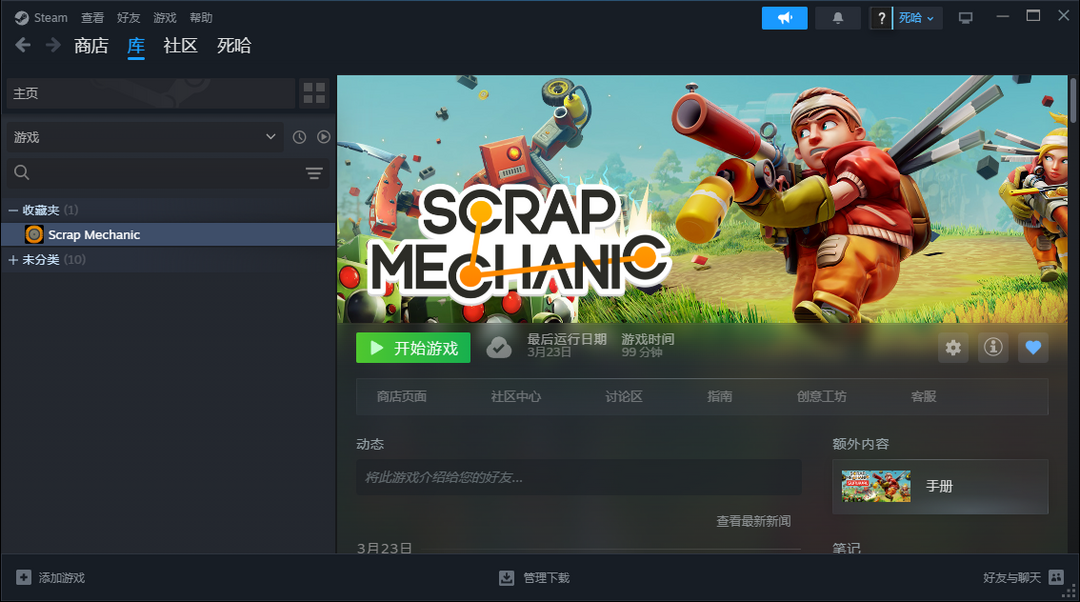1080x602 pixels.
Task: Open Scrap Mechanic settings gear
Action: 953,348
